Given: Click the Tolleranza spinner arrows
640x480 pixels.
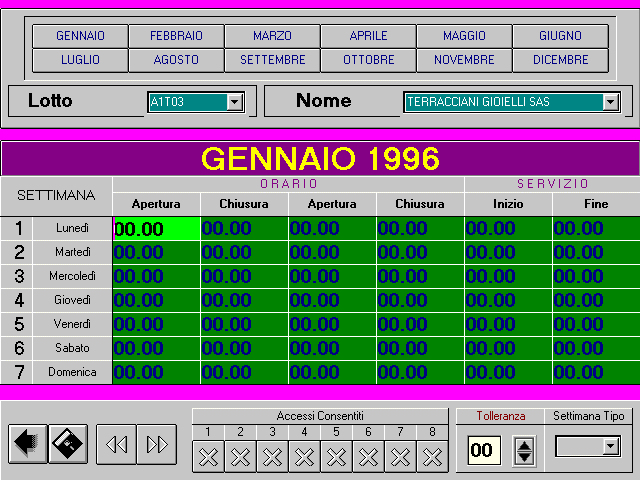Looking at the screenshot, I should [524, 450].
